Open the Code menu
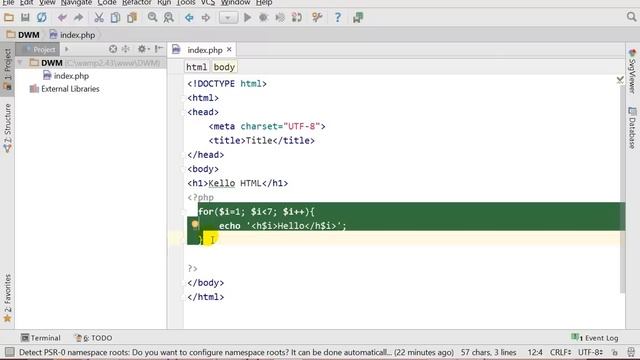 [107, 2]
